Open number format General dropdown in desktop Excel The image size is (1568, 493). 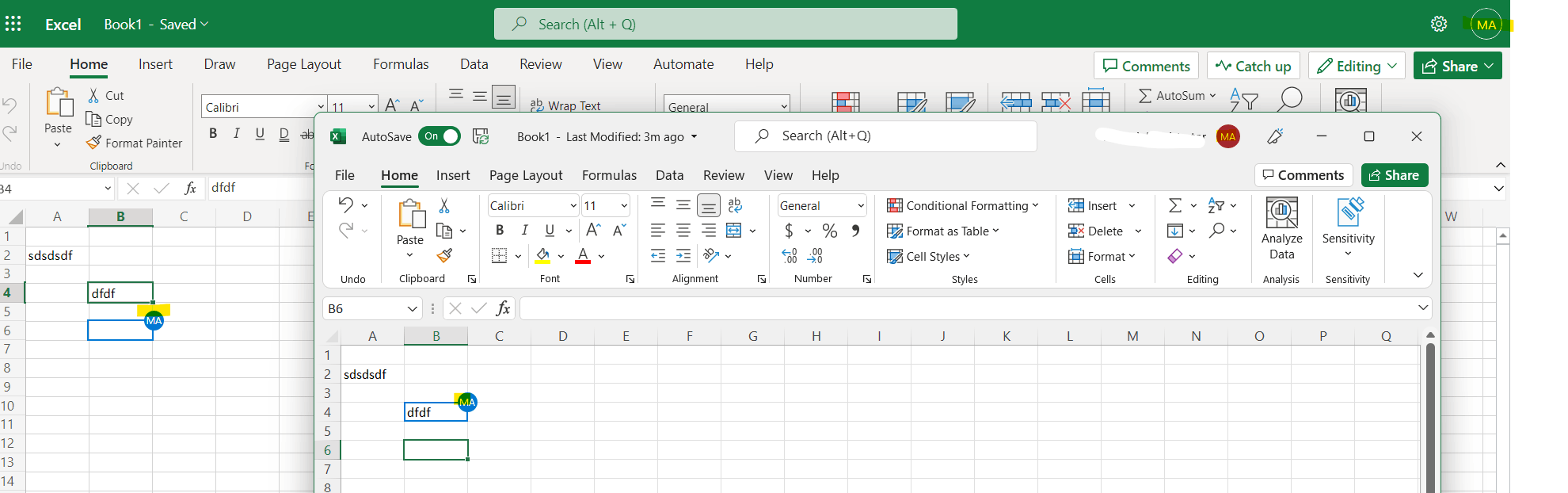(861, 206)
